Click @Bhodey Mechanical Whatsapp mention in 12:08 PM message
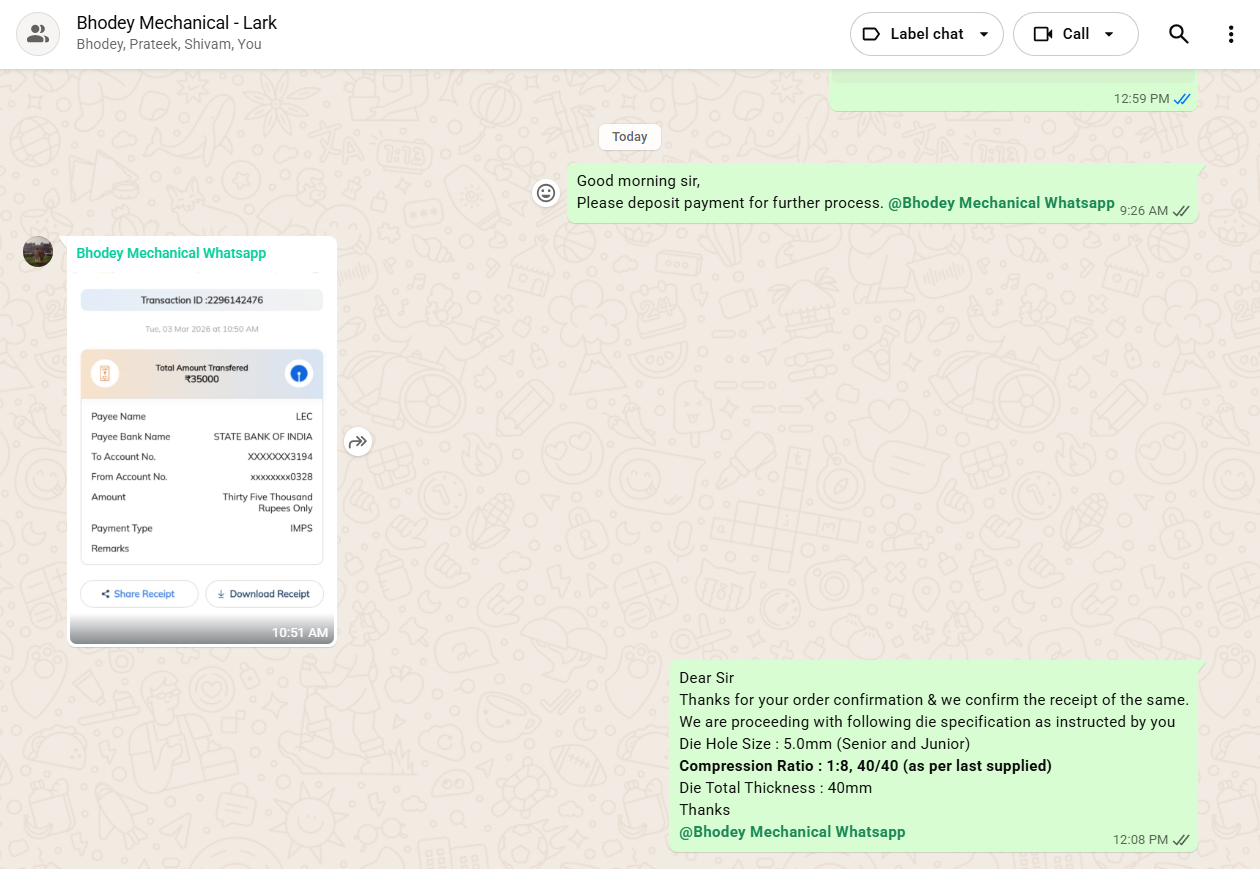 (x=792, y=832)
